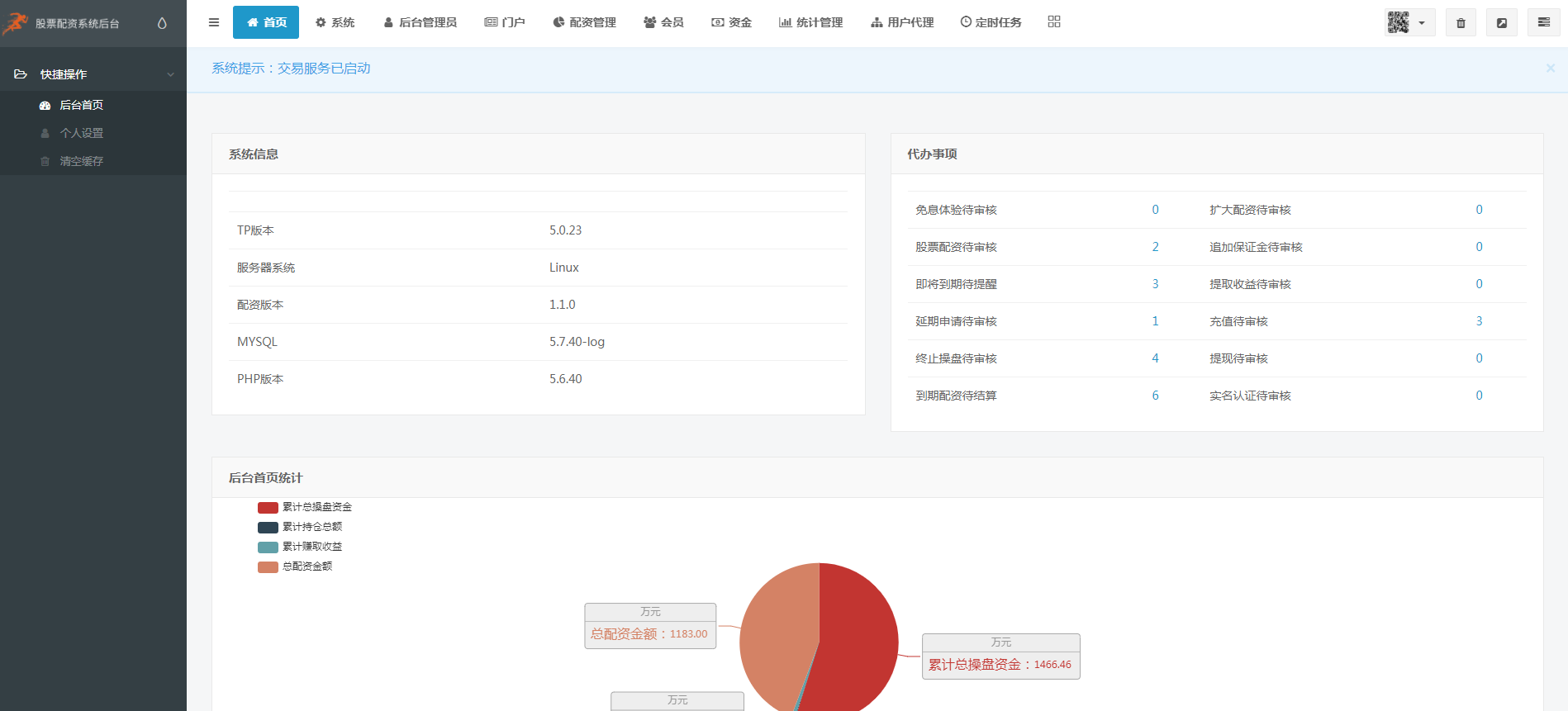Dismiss the system notice with the X icon
This screenshot has width=1568, height=711.
pos(1550,69)
